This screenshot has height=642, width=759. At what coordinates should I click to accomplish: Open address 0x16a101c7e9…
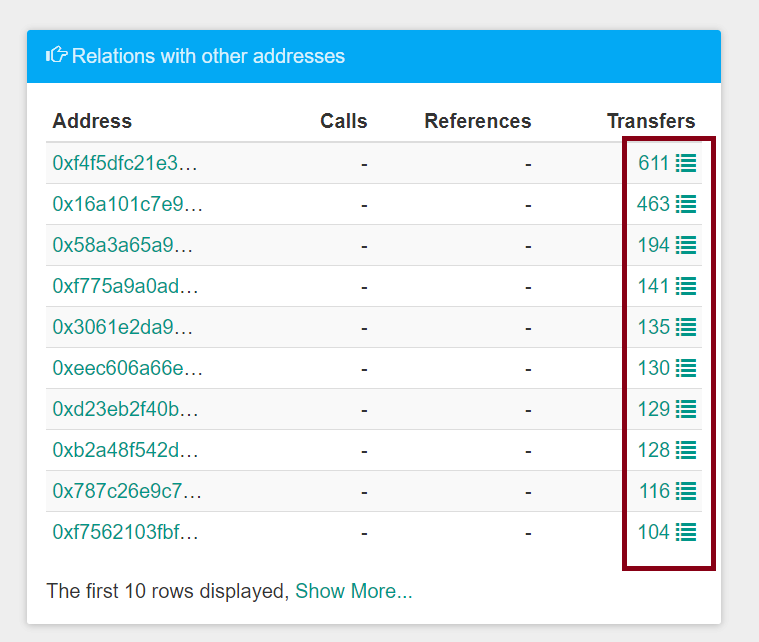tap(127, 204)
